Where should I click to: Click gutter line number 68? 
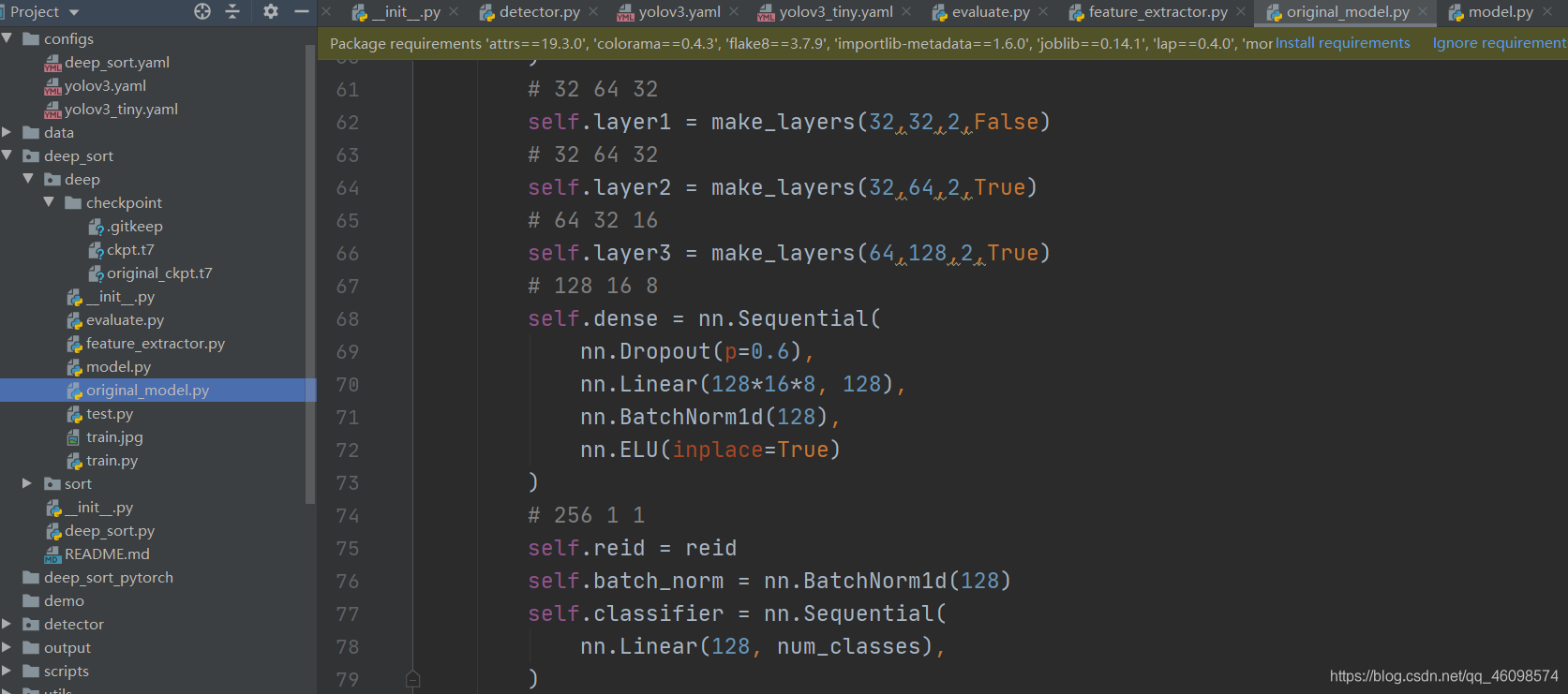pos(348,318)
